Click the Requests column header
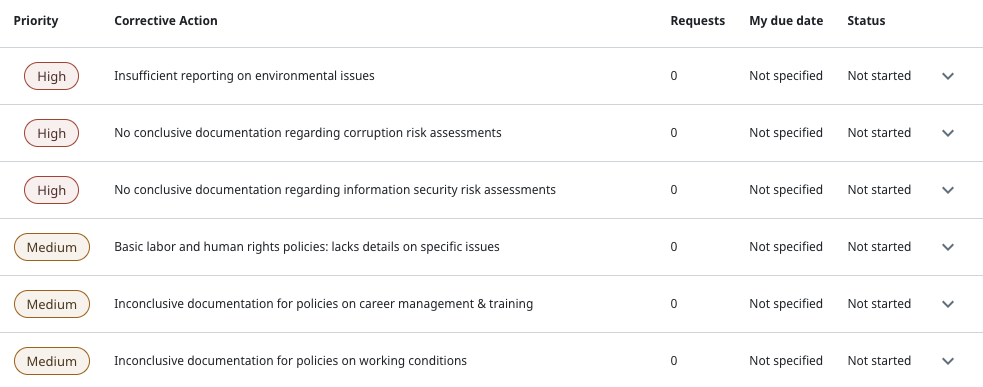 pyautogui.click(x=697, y=21)
